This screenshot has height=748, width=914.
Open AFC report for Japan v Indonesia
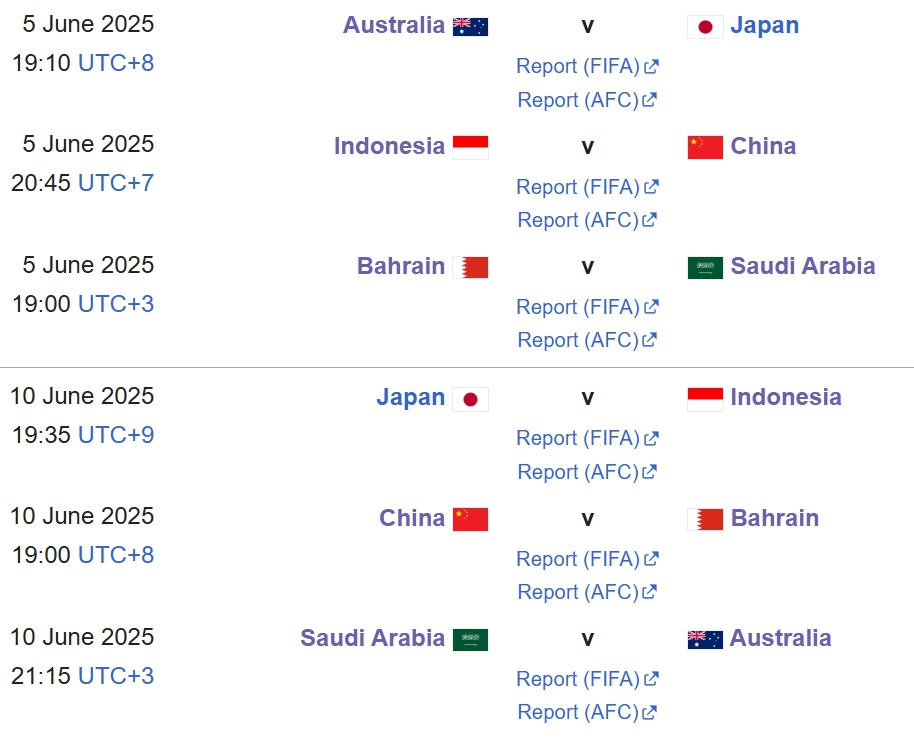[x=577, y=472]
